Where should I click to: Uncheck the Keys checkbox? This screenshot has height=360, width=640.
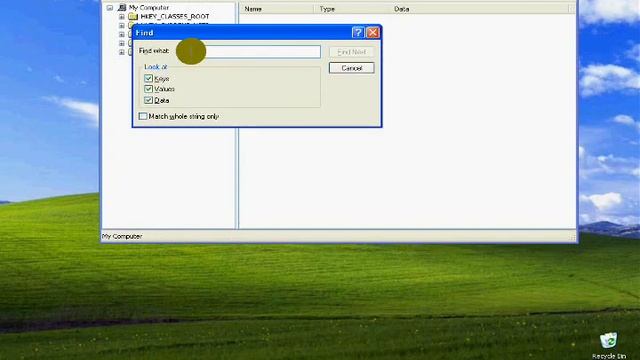pyautogui.click(x=148, y=78)
